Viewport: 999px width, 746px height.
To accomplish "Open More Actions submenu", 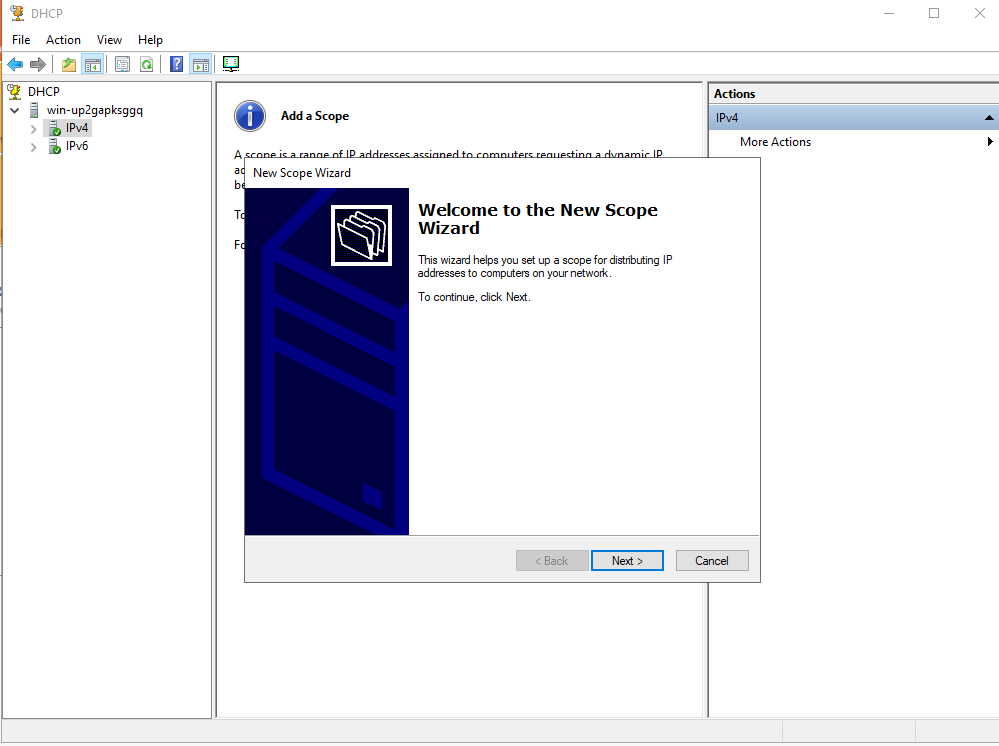I will [x=775, y=142].
